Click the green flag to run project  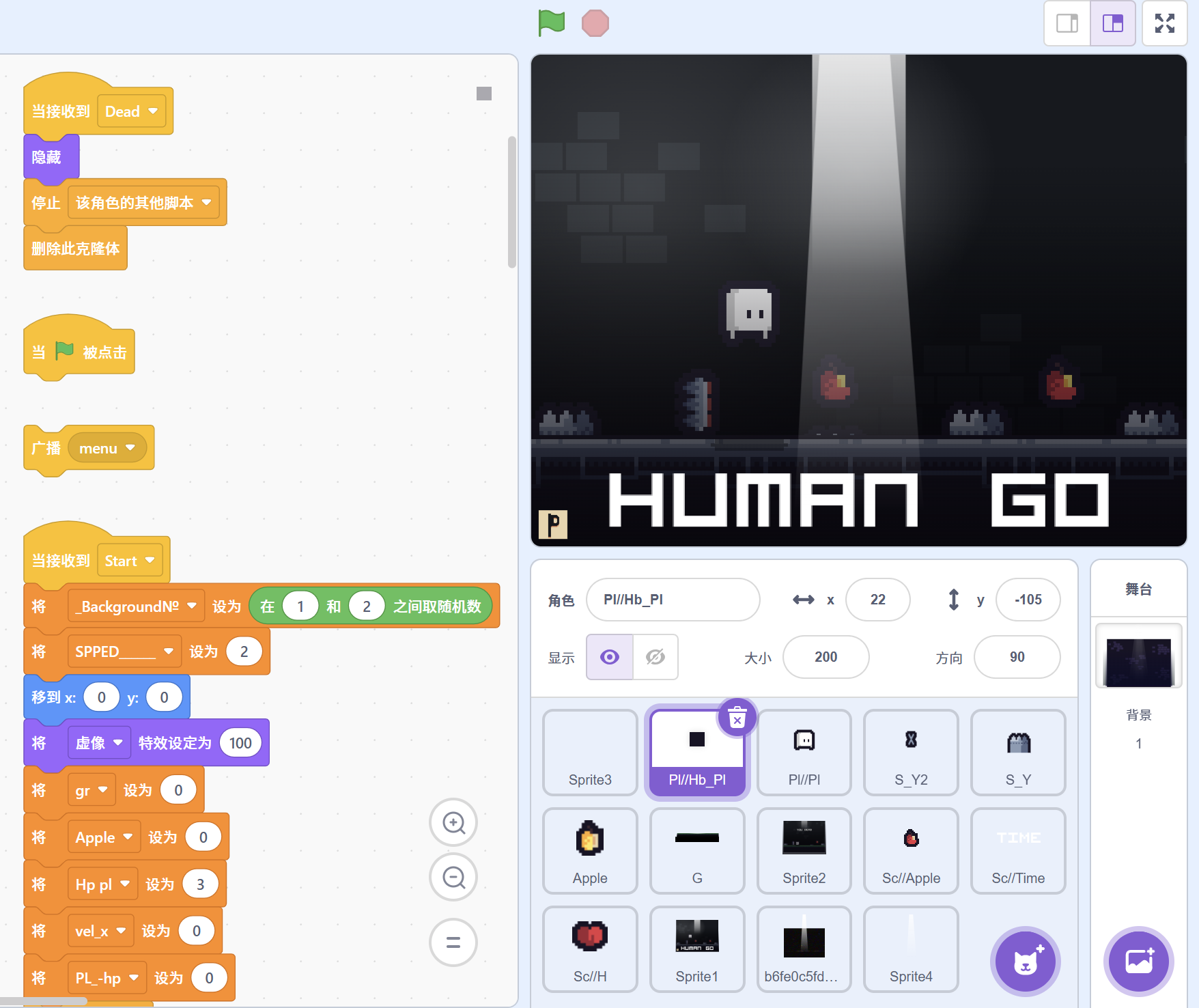click(x=551, y=23)
